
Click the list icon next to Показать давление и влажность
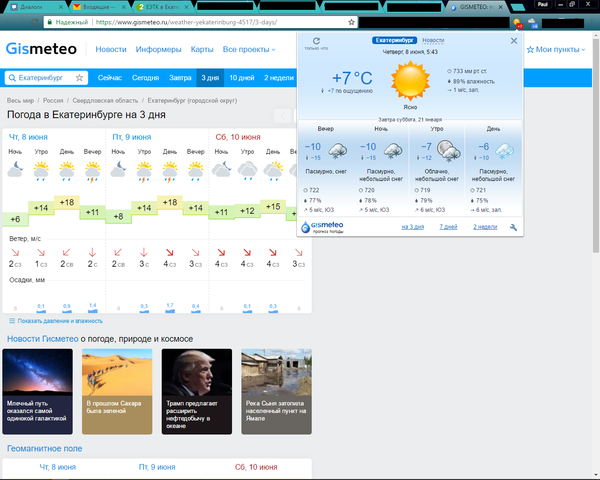tap(12, 321)
